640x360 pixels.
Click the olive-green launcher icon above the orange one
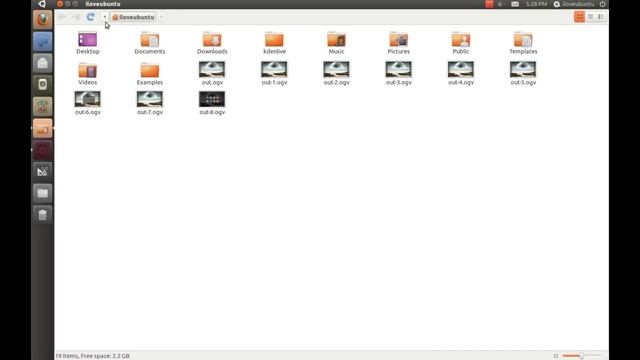(x=42, y=107)
